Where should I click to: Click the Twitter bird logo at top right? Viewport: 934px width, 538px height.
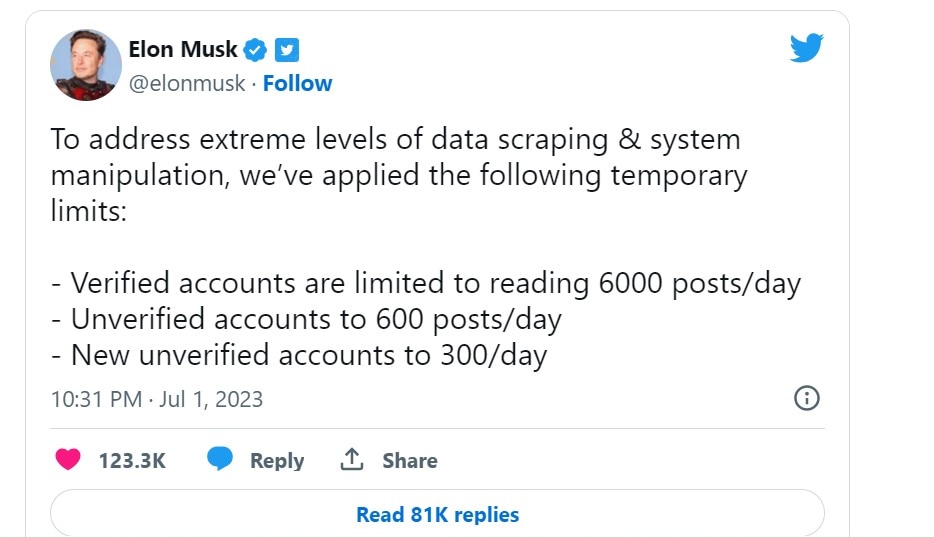tap(807, 48)
